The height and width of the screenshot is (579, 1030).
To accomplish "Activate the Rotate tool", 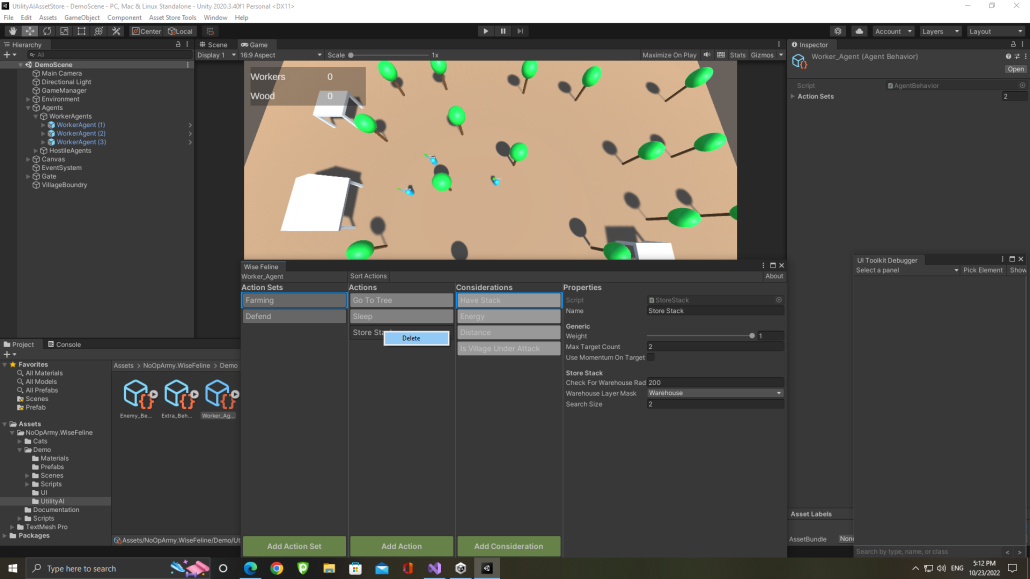I will pos(46,31).
